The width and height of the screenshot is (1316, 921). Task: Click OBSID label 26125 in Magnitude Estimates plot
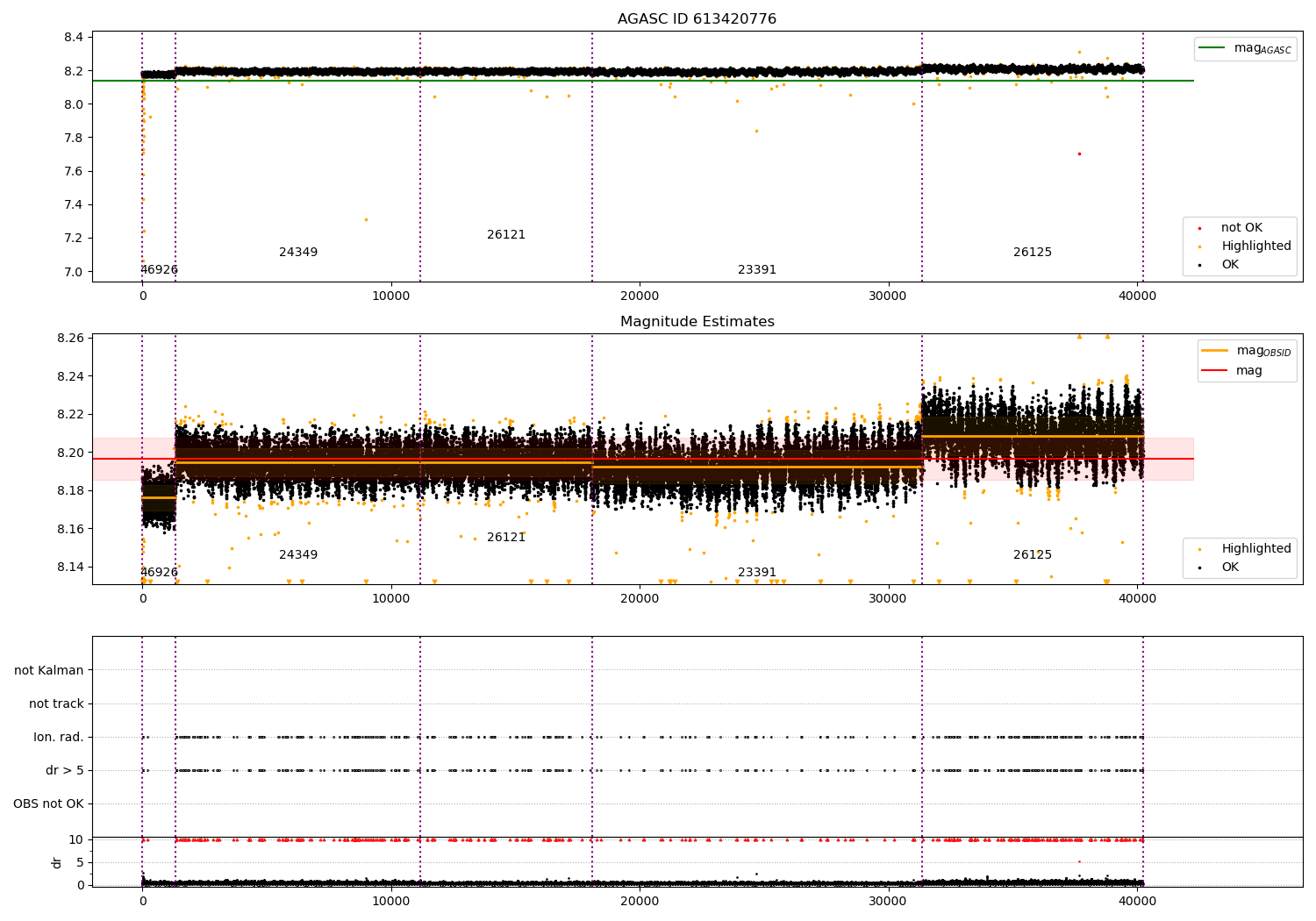[x=1033, y=555]
